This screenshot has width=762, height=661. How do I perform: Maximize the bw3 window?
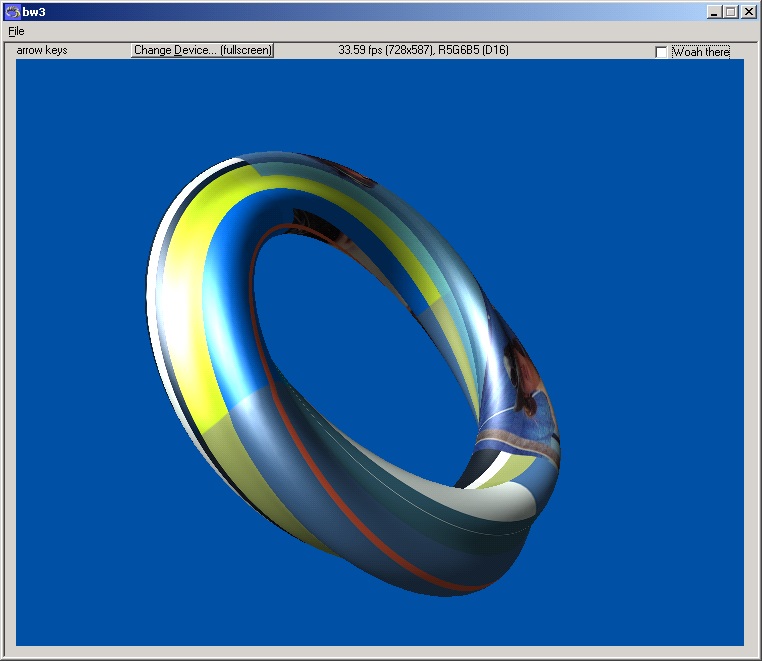[731, 11]
